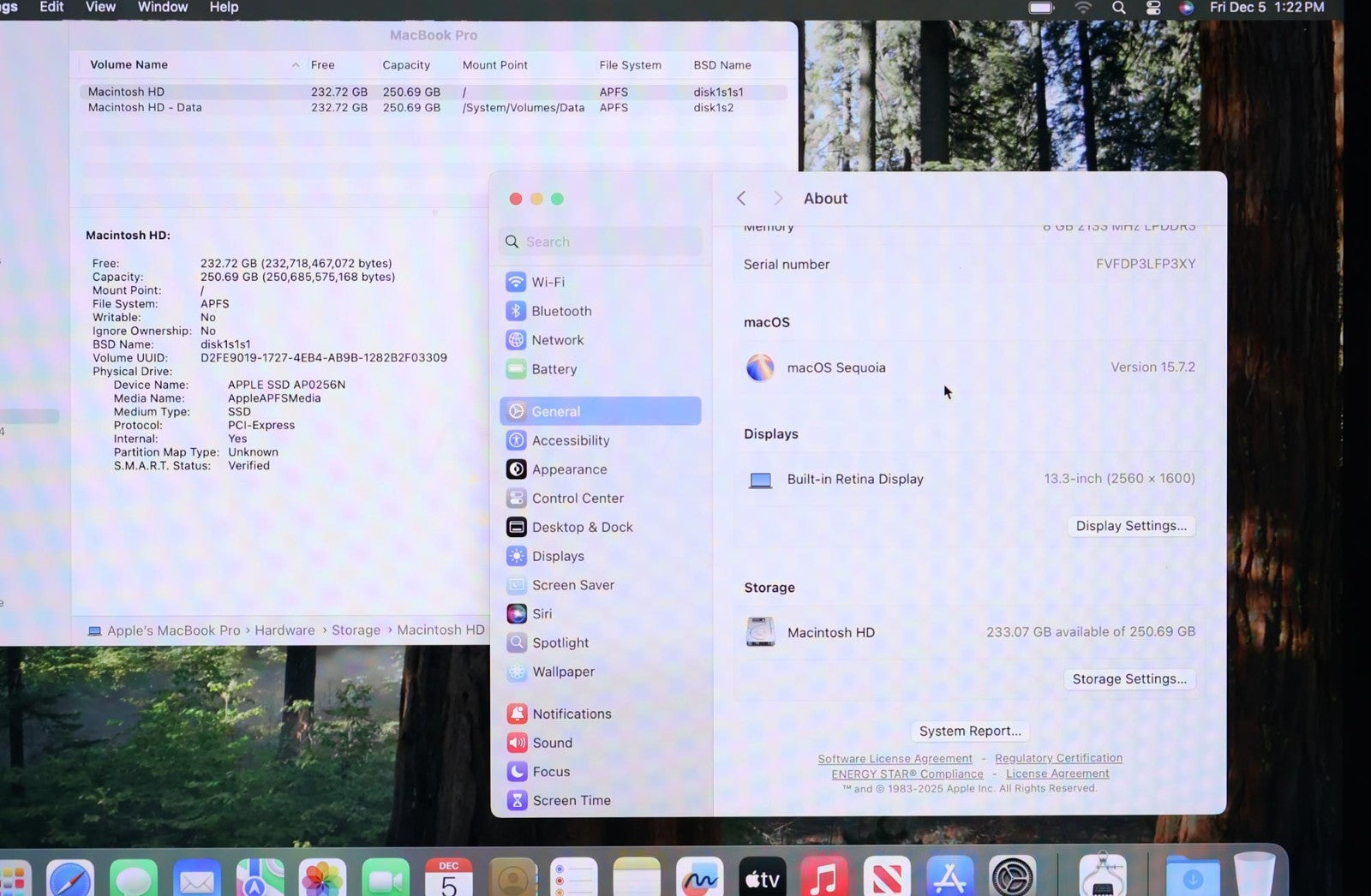
Task: Open Wi-Fi settings in sidebar
Action: click(548, 282)
